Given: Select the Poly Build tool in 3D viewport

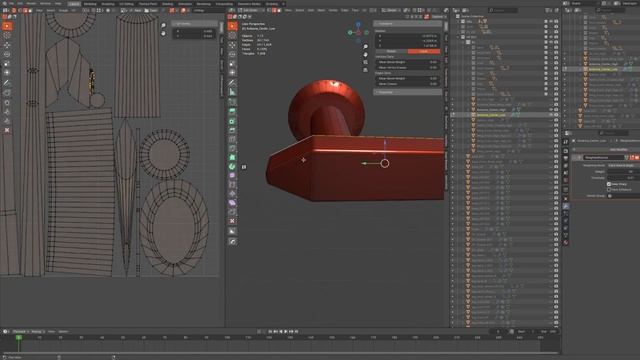Looking at the screenshot, I should click(232, 158).
